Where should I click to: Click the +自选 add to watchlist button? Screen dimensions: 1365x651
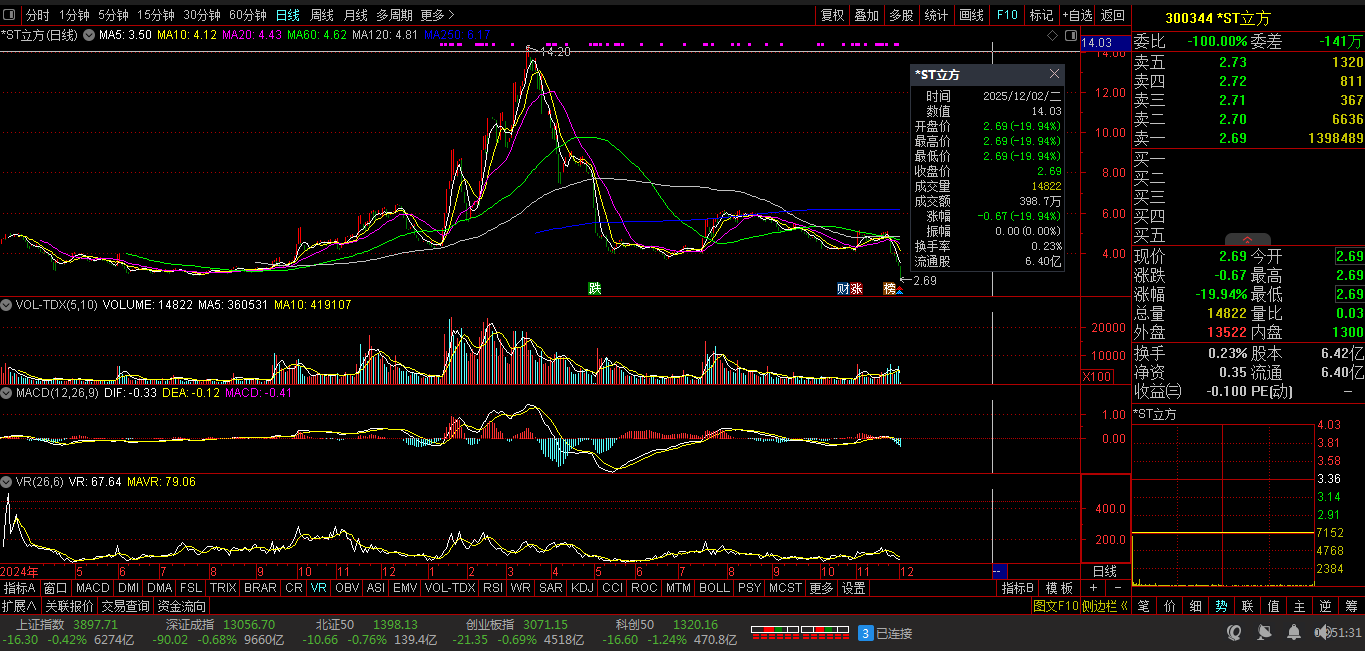tap(1076, 15)
